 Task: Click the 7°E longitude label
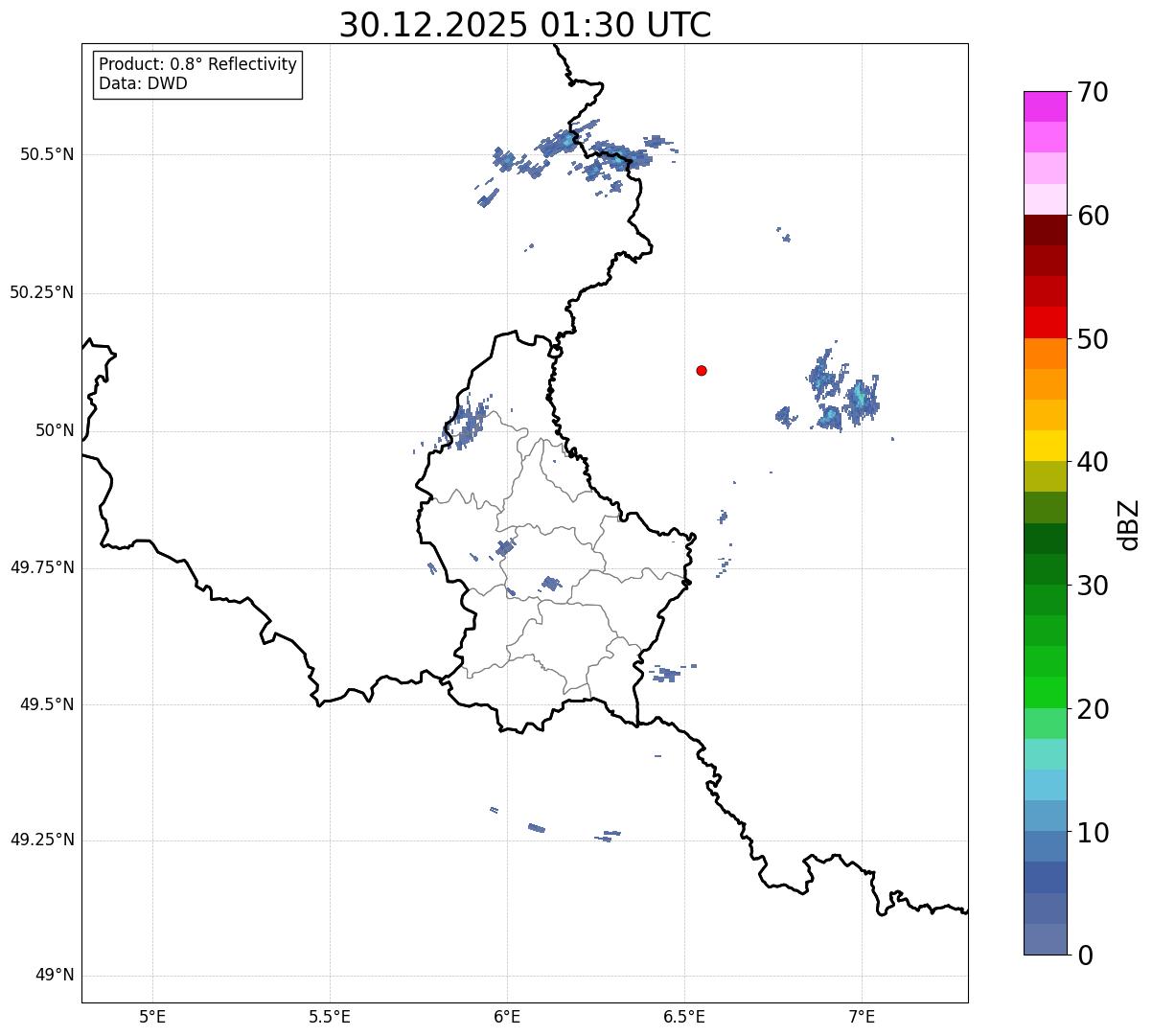click(x=862, y=1017)
